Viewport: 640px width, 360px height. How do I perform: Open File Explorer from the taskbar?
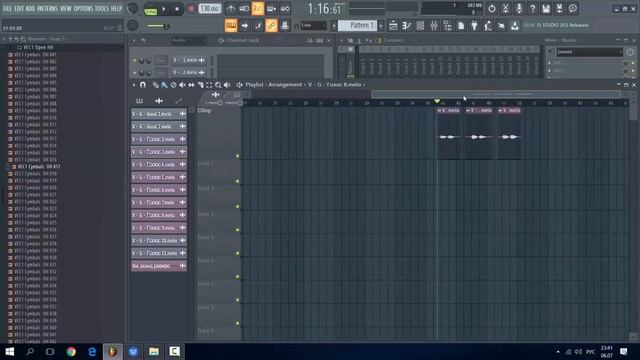click(x=154, y=351)
